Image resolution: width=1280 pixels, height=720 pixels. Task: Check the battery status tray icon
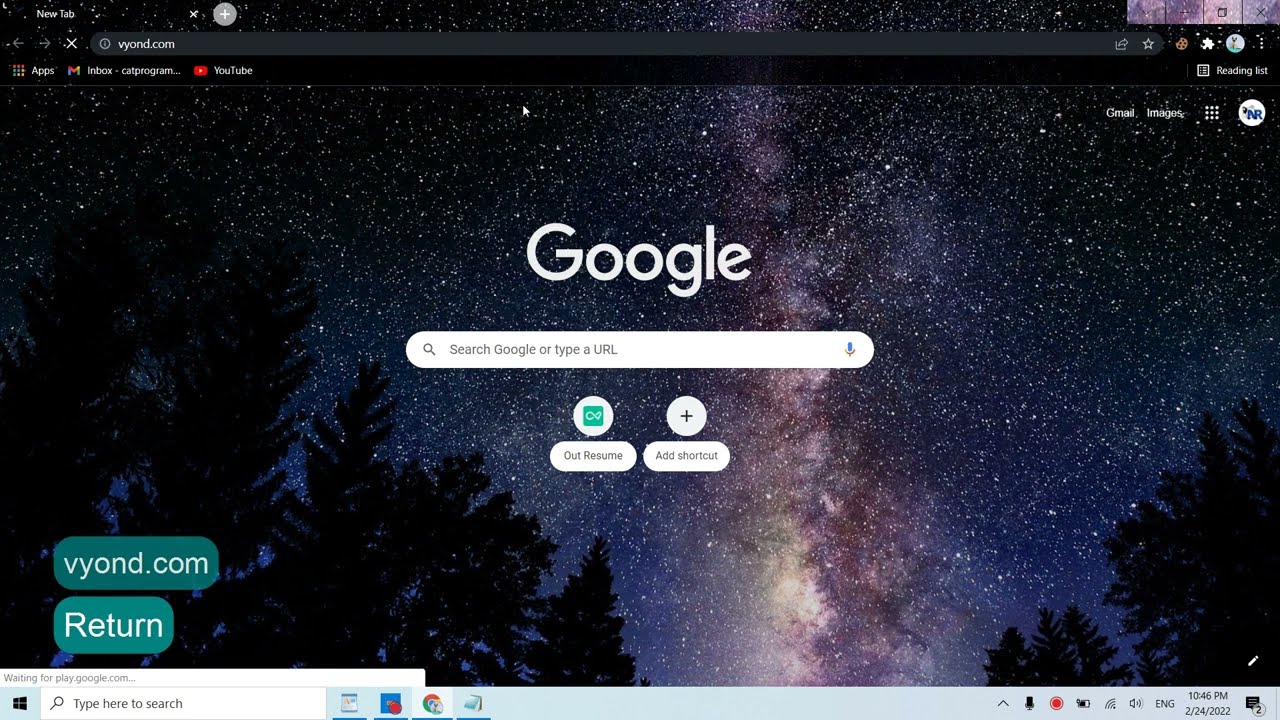tap(1083, 704)
